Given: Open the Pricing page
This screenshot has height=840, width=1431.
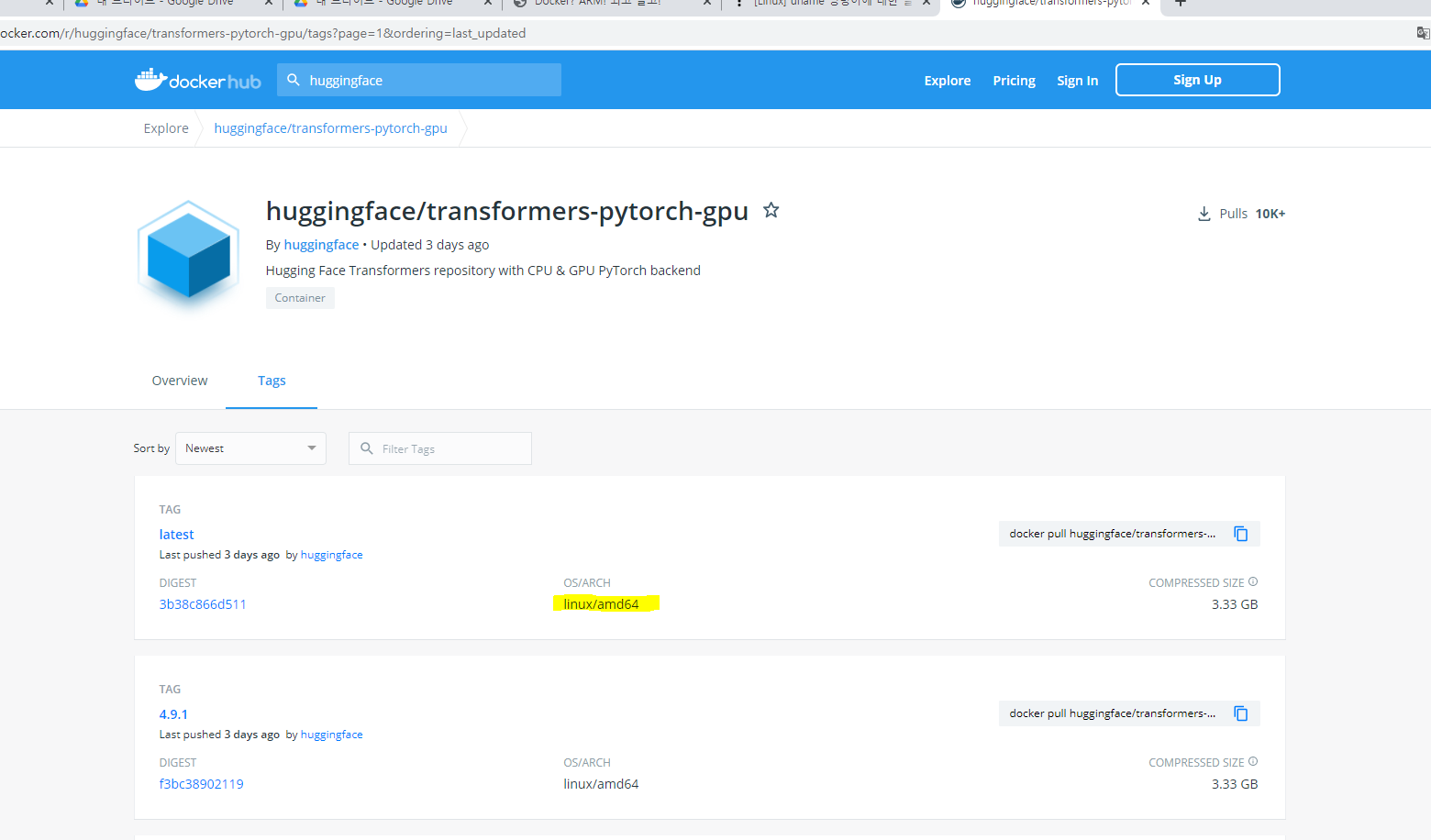Looking at the screenshot, I should coord(1014,81).
